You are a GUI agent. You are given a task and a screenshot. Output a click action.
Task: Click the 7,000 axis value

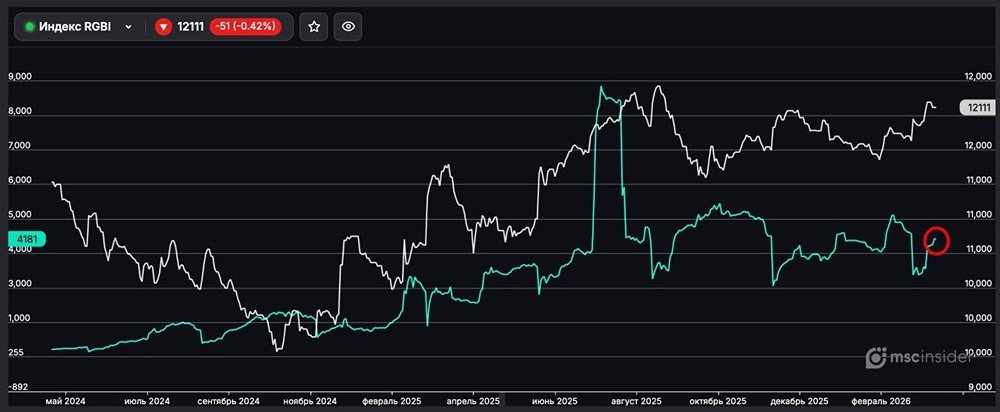19,146
